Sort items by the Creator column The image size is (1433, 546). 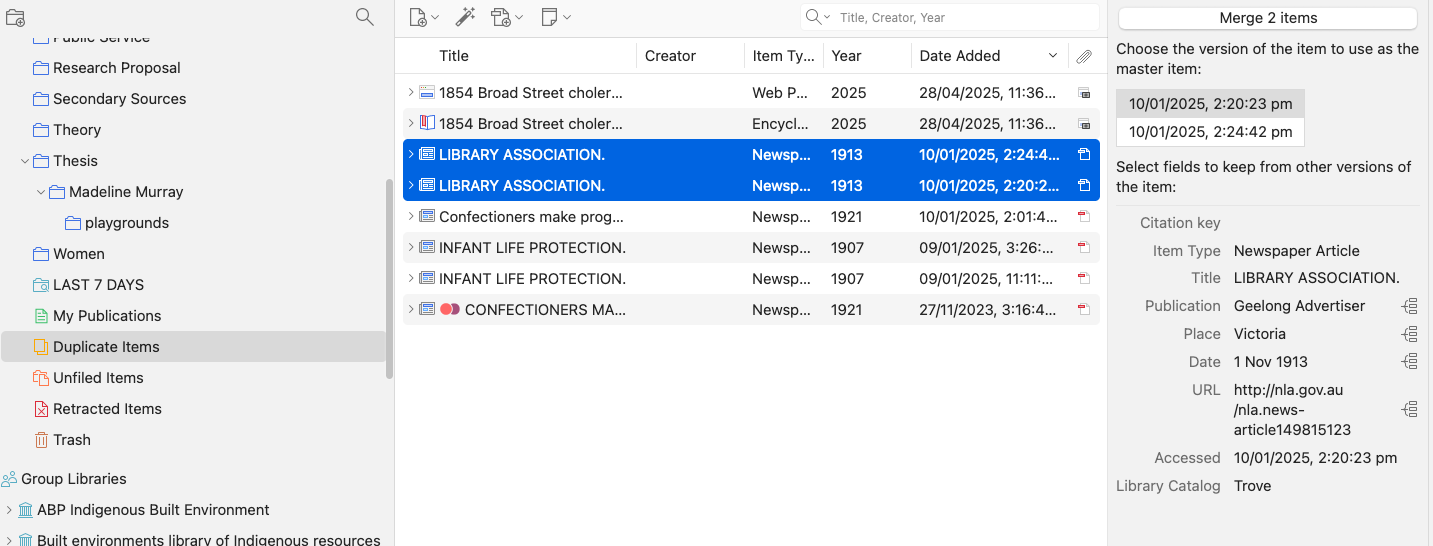click(x=691, y=56)
